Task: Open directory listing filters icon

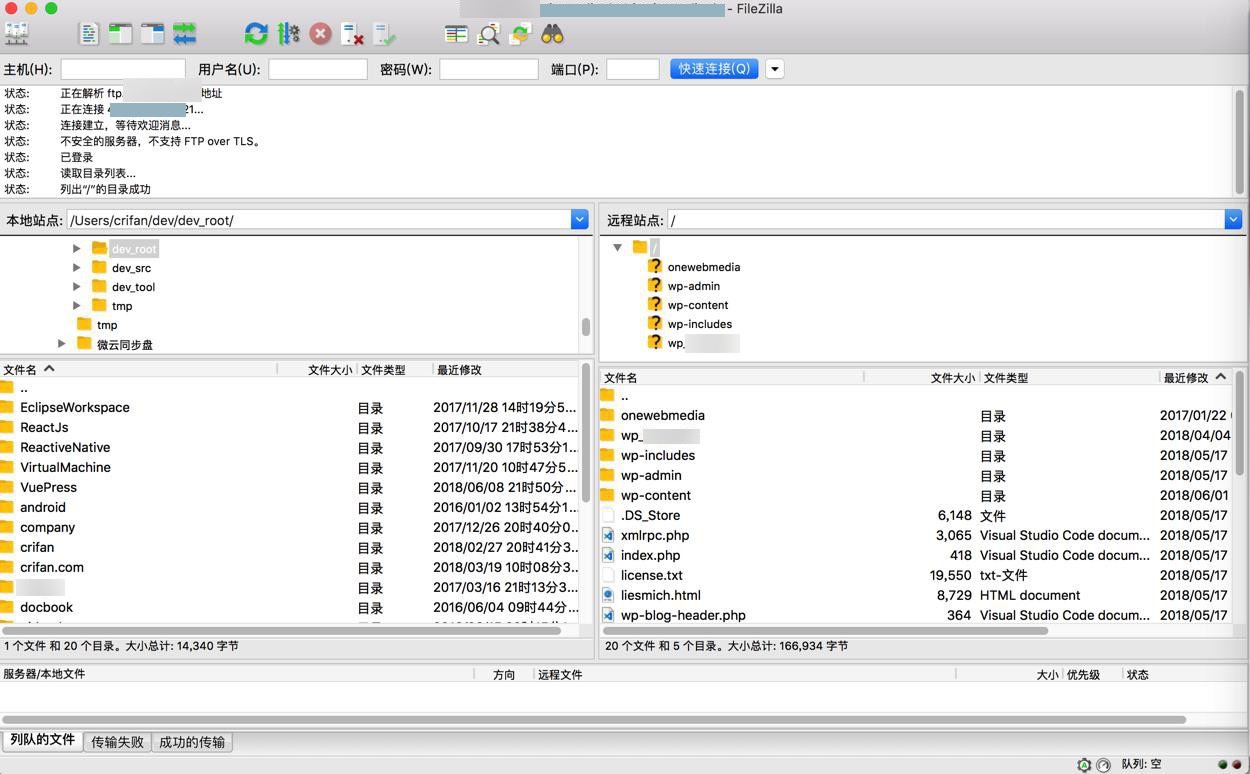Action: click(456, 34)
